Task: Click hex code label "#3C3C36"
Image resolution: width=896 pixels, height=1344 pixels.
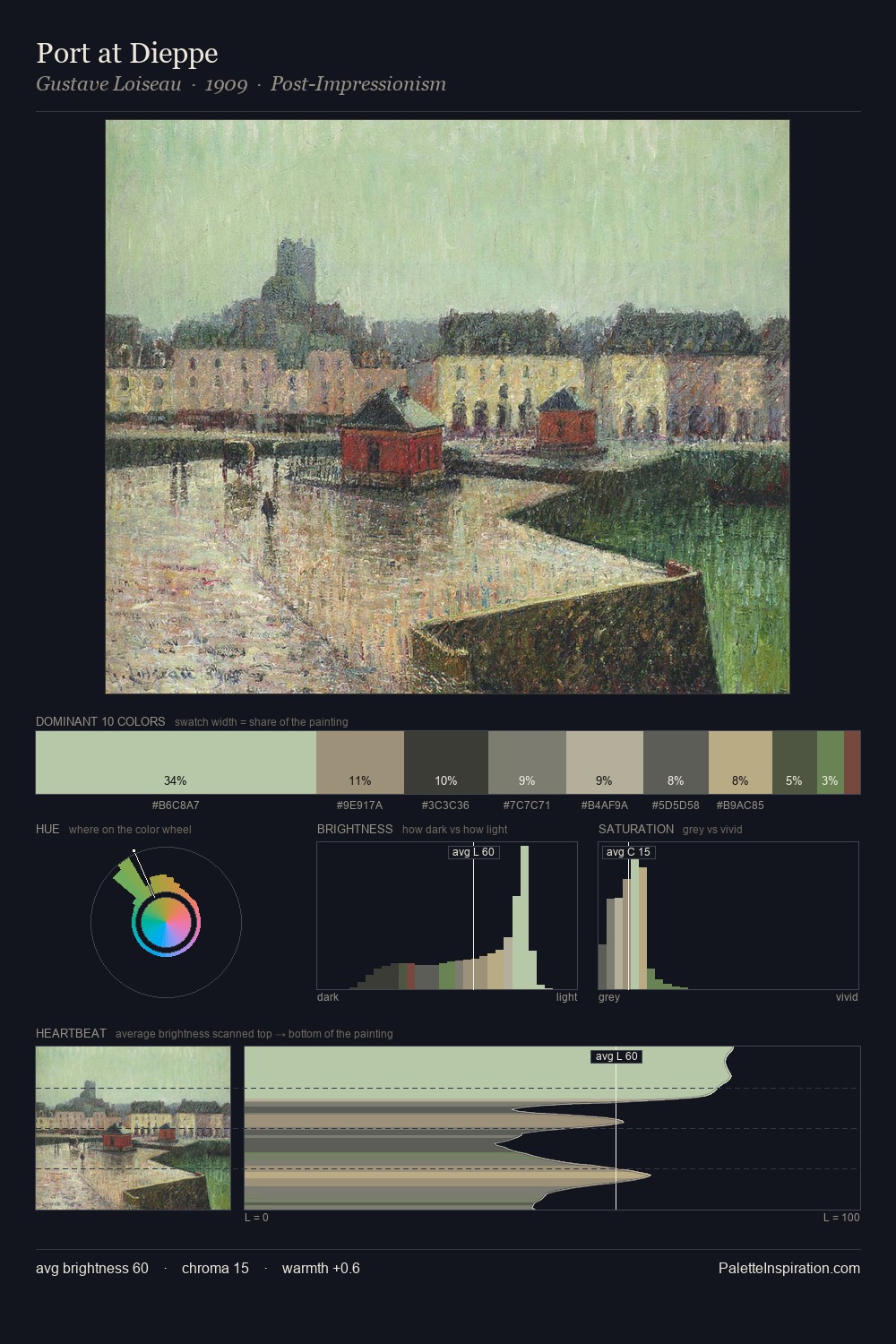Action: pos(445,806)
